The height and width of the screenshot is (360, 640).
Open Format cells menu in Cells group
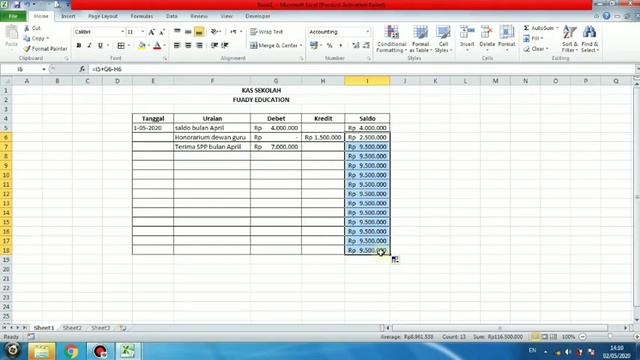pyautogui.click(x=507, y=38)
